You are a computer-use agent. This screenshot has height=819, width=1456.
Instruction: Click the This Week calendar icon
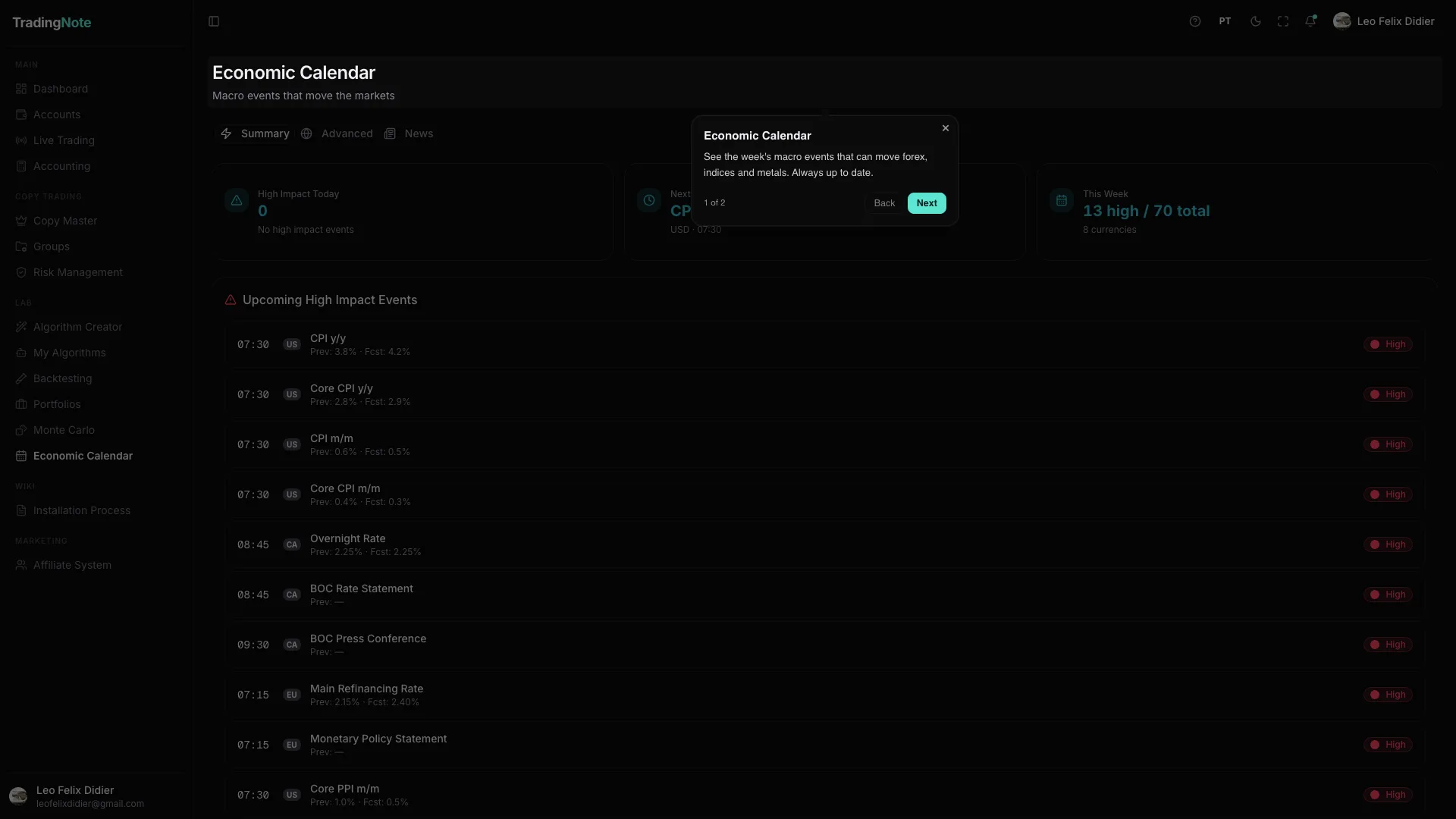pos(1062,200)
